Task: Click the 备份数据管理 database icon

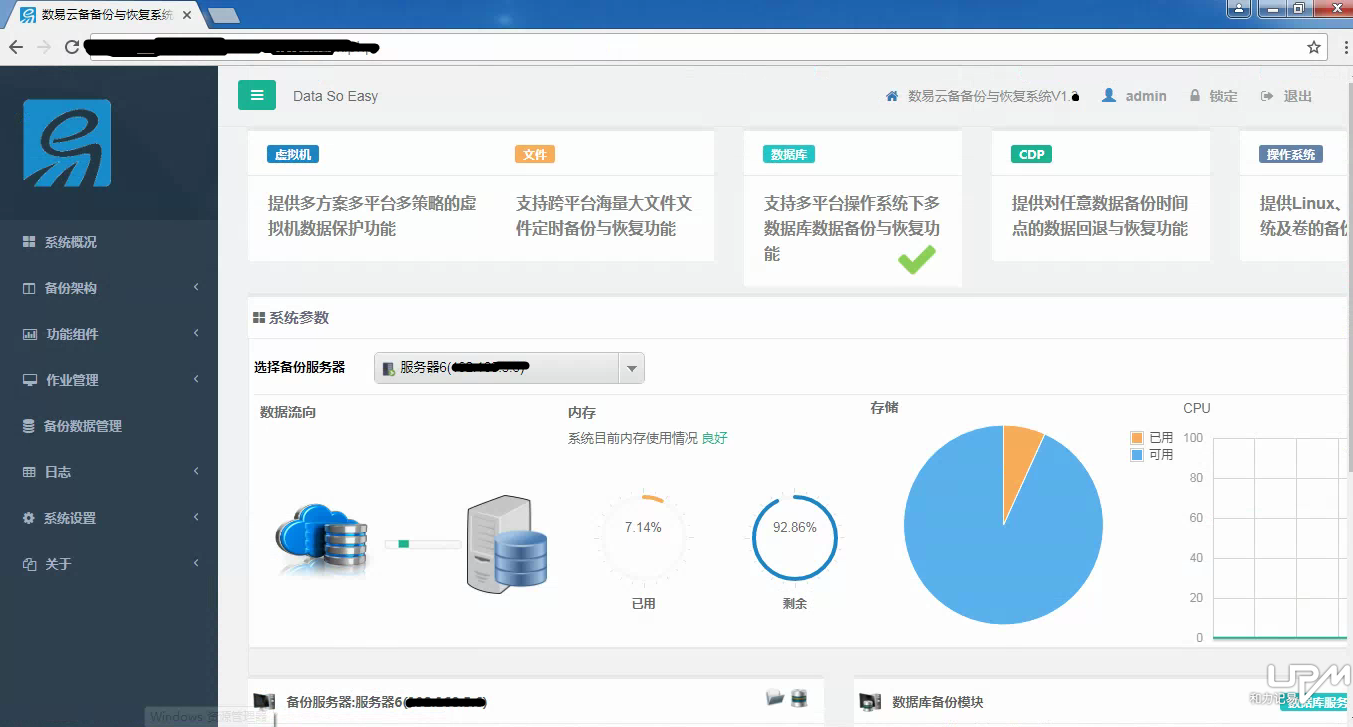Action: coord(28,426)
